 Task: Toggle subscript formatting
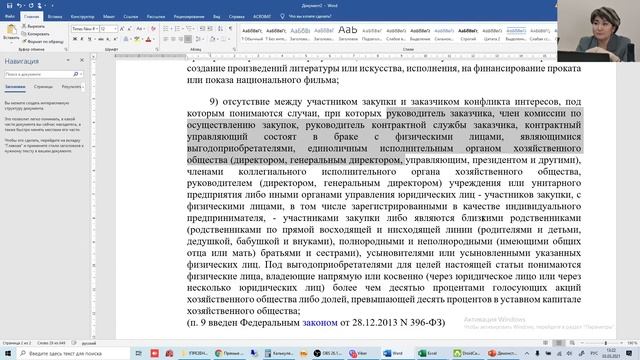pyautogui.click(x=108, y=39)
